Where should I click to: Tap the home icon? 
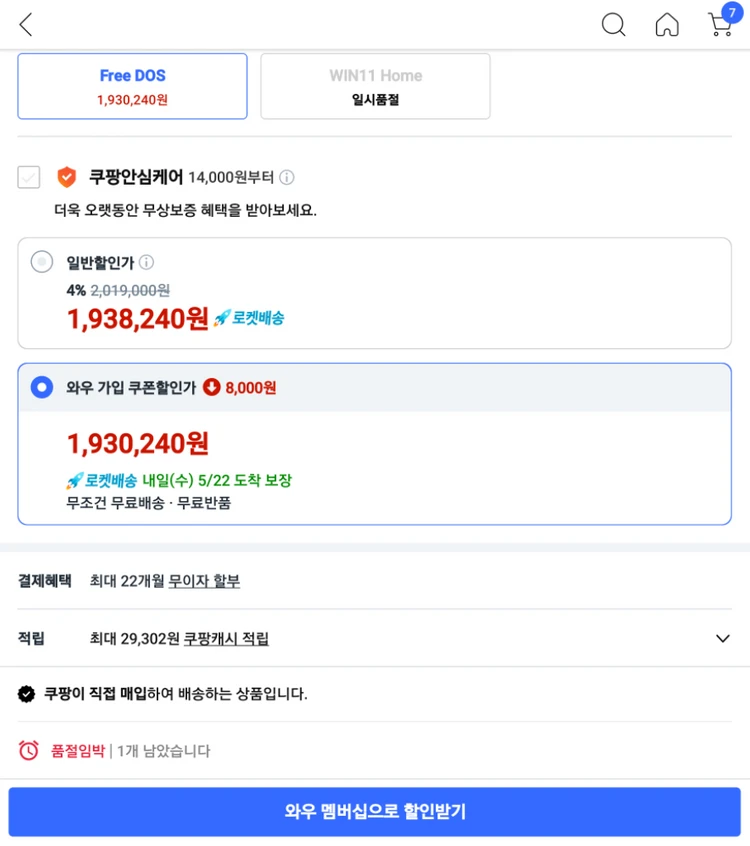click(x=667, y=24)
